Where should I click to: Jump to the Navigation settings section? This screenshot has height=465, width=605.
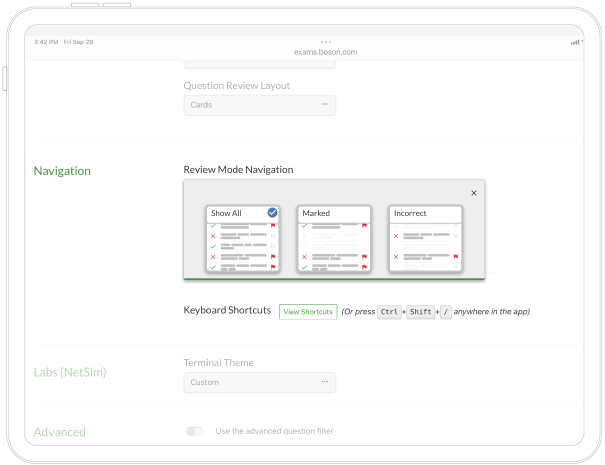(x=62, y=171)
